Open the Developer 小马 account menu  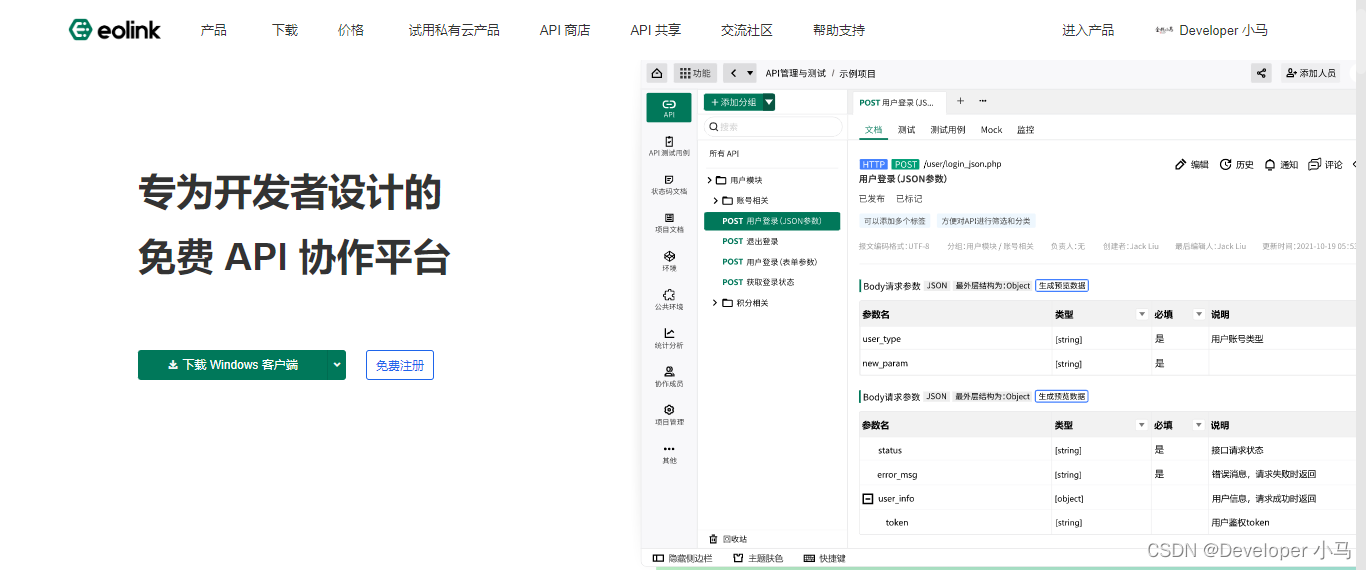(x=1211, y=30)
